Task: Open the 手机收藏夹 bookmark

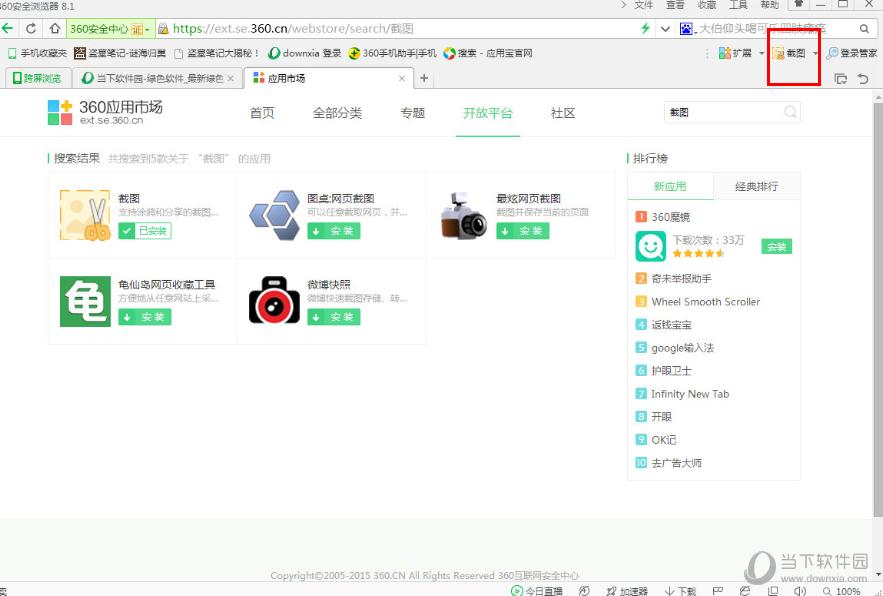Action: tap(37, 53)
